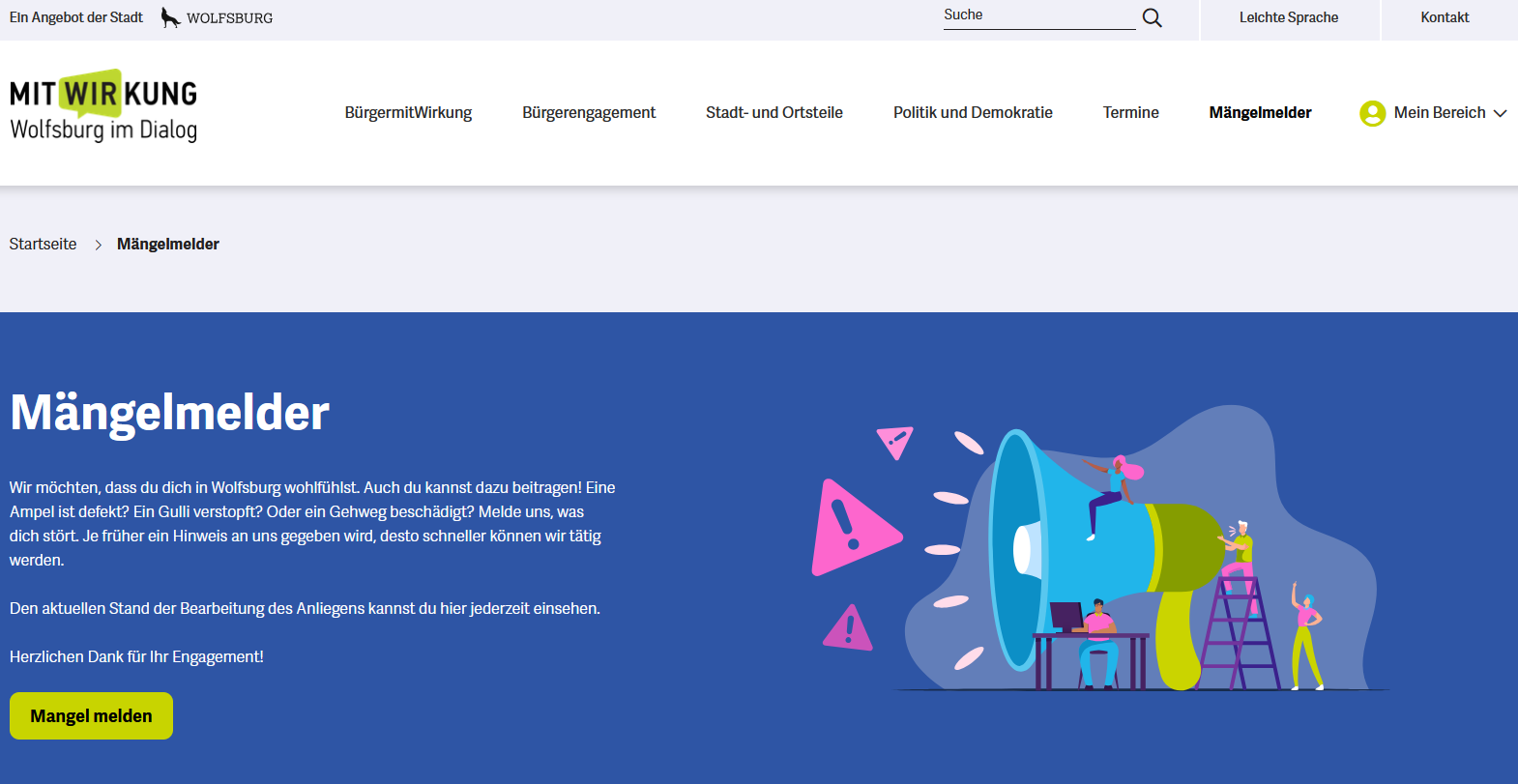The width and height of the screenshot is (1518, 784).
Task: Go to Bürgerengagement section
Action: pyautogui.click(x=589, y=113)
